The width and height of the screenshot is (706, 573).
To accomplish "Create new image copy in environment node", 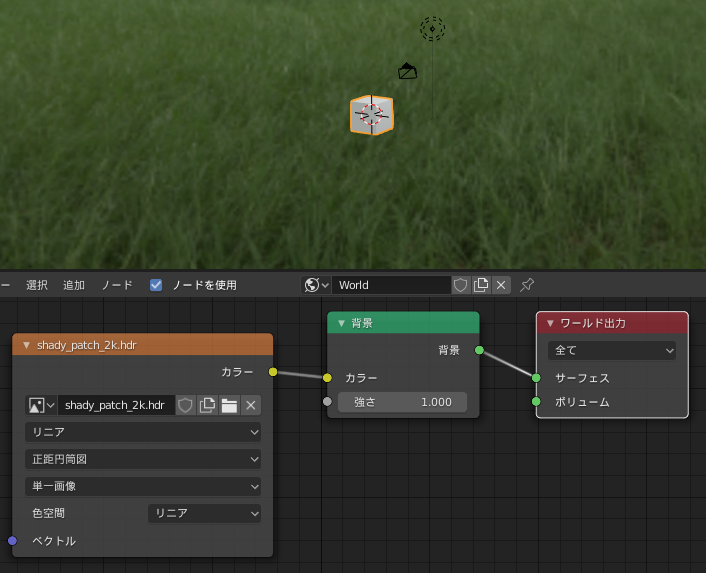I will click(x=207, y=405).
